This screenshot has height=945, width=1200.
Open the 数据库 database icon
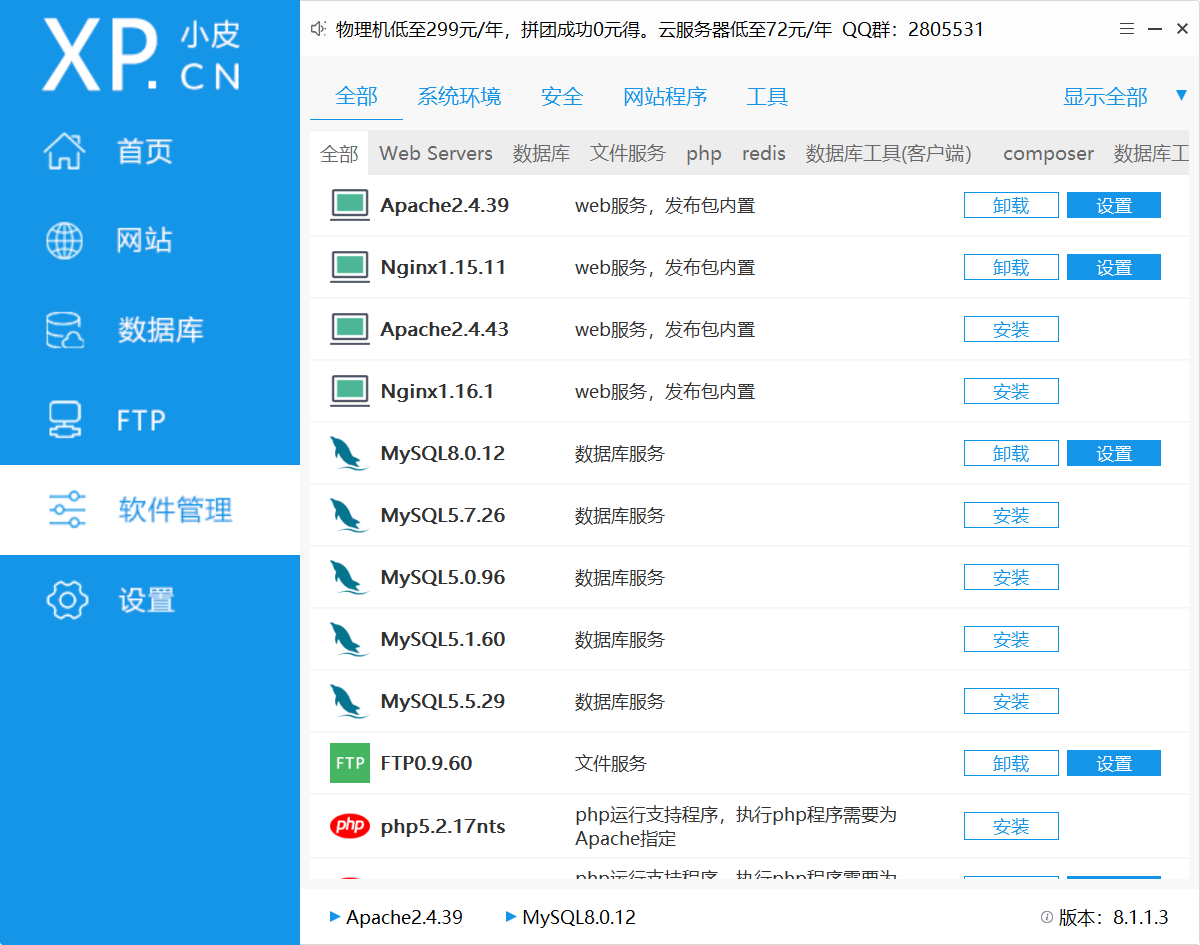pyautogui.click(x=66, y=330)
